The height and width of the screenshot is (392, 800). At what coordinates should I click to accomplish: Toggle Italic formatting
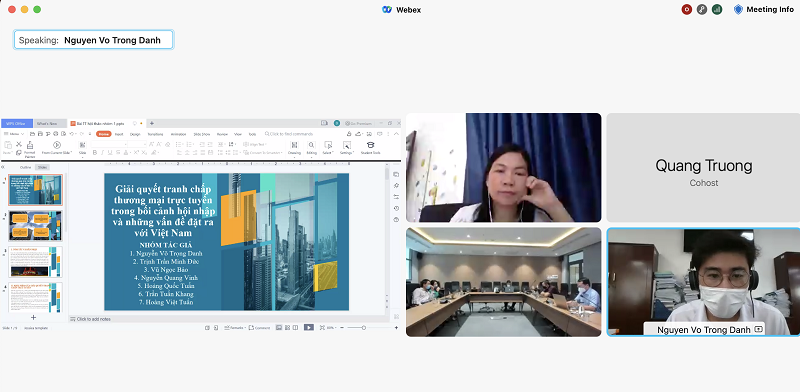pyautogui.click(x=103, y=153)
